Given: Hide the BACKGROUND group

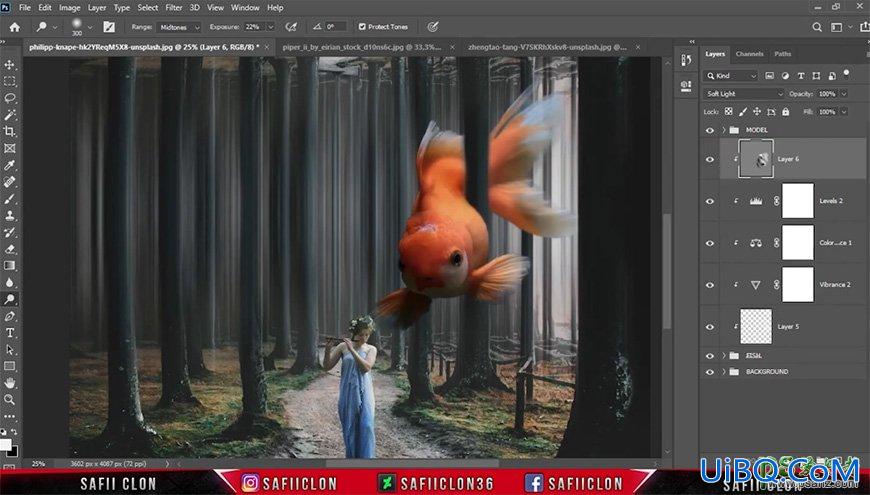Looking at the screenshot, I should click(x=710, y=372).
